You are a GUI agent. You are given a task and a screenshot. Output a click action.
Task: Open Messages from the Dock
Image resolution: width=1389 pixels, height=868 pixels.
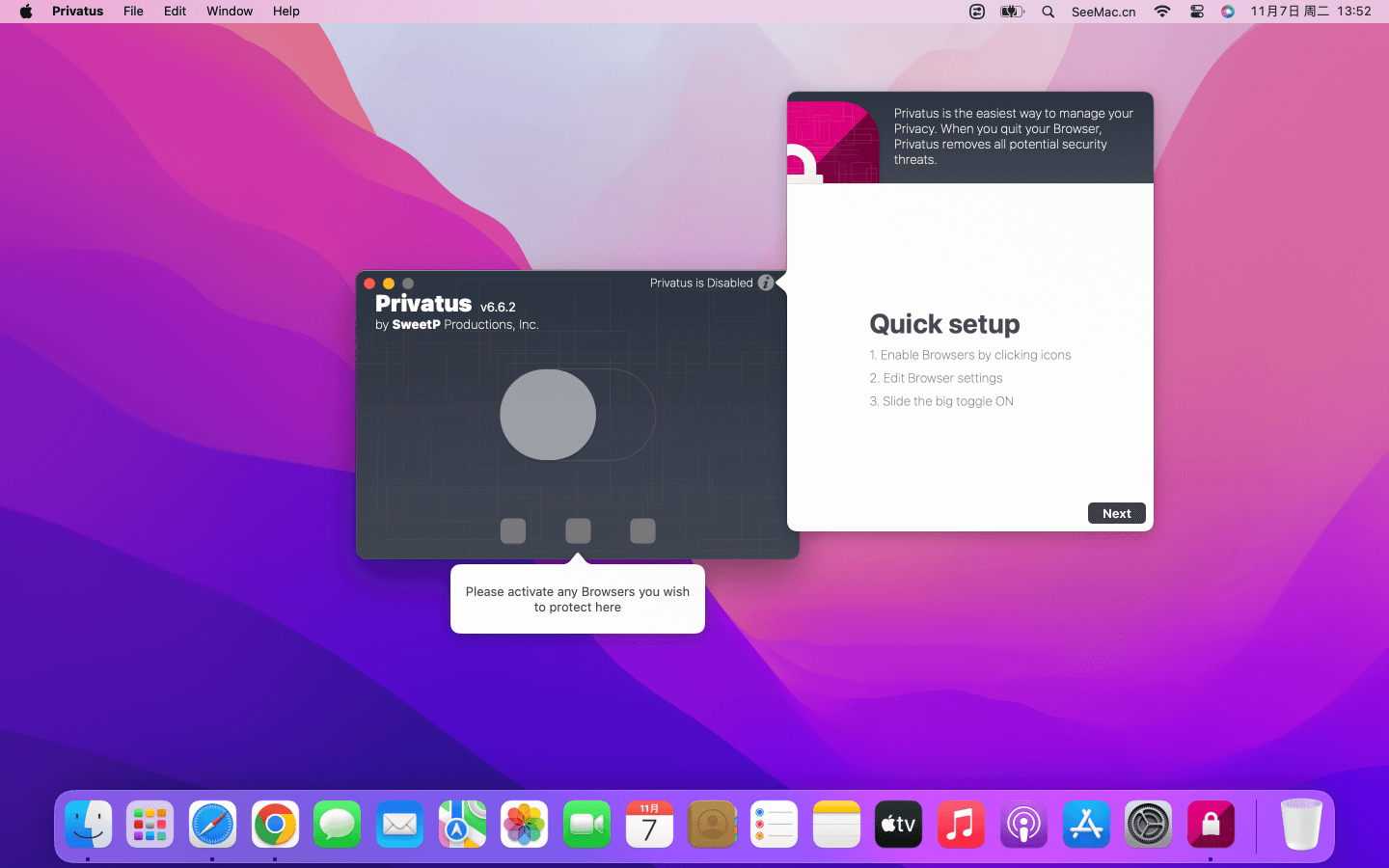click(337, 825)
